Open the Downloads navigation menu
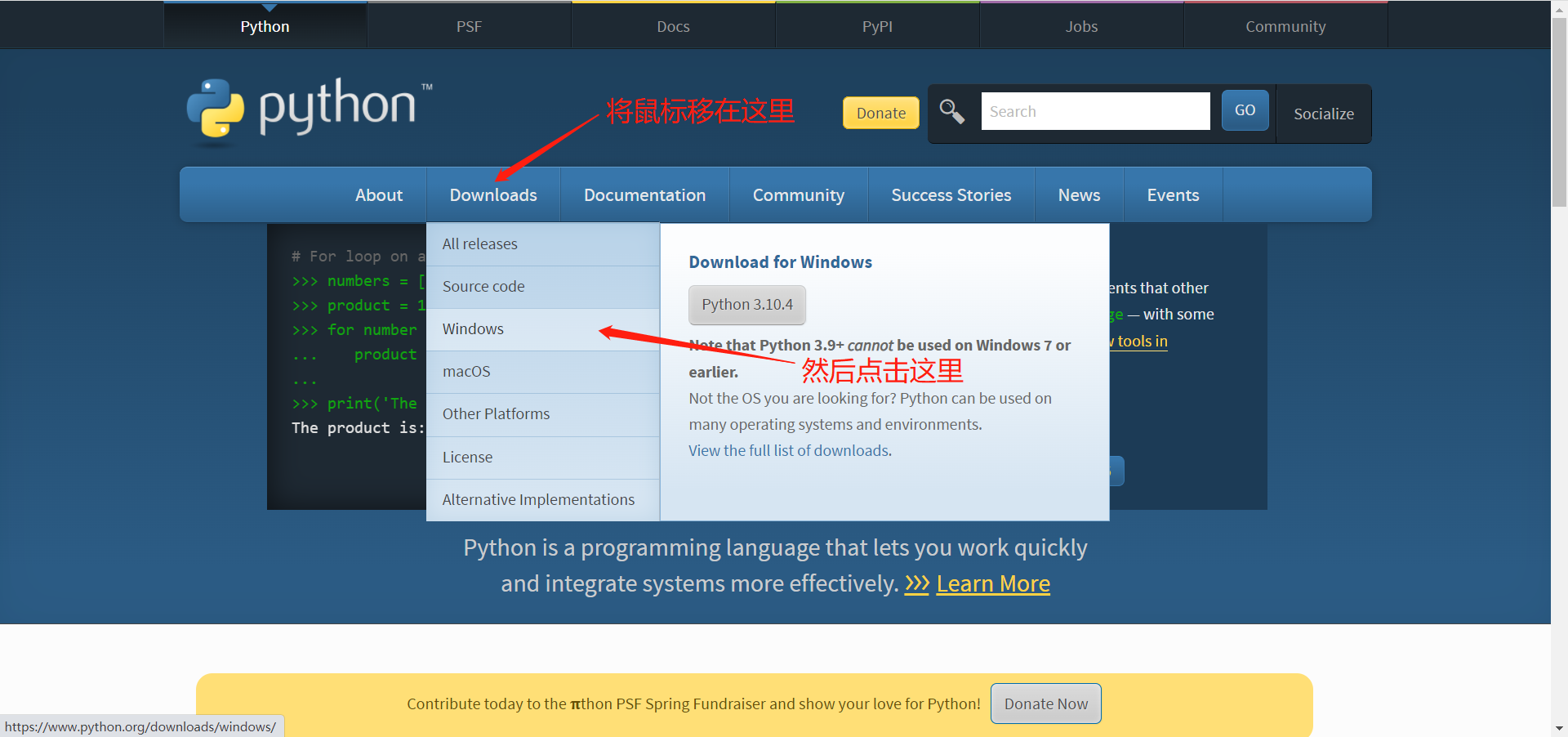This screenshot has height=737, width=1568. click(x=493, y=194)
